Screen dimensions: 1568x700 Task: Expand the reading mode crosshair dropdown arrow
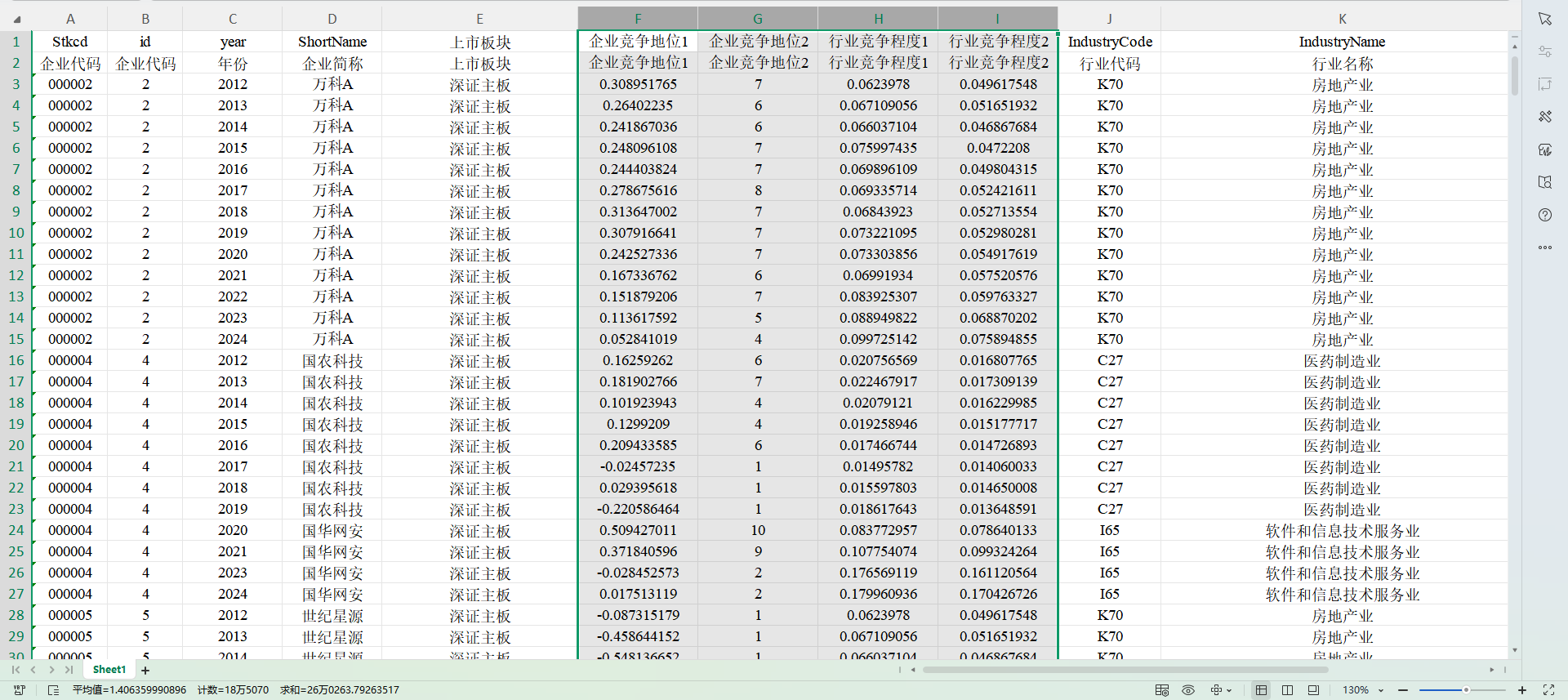pyautogui.click(x=1229, y=690)
